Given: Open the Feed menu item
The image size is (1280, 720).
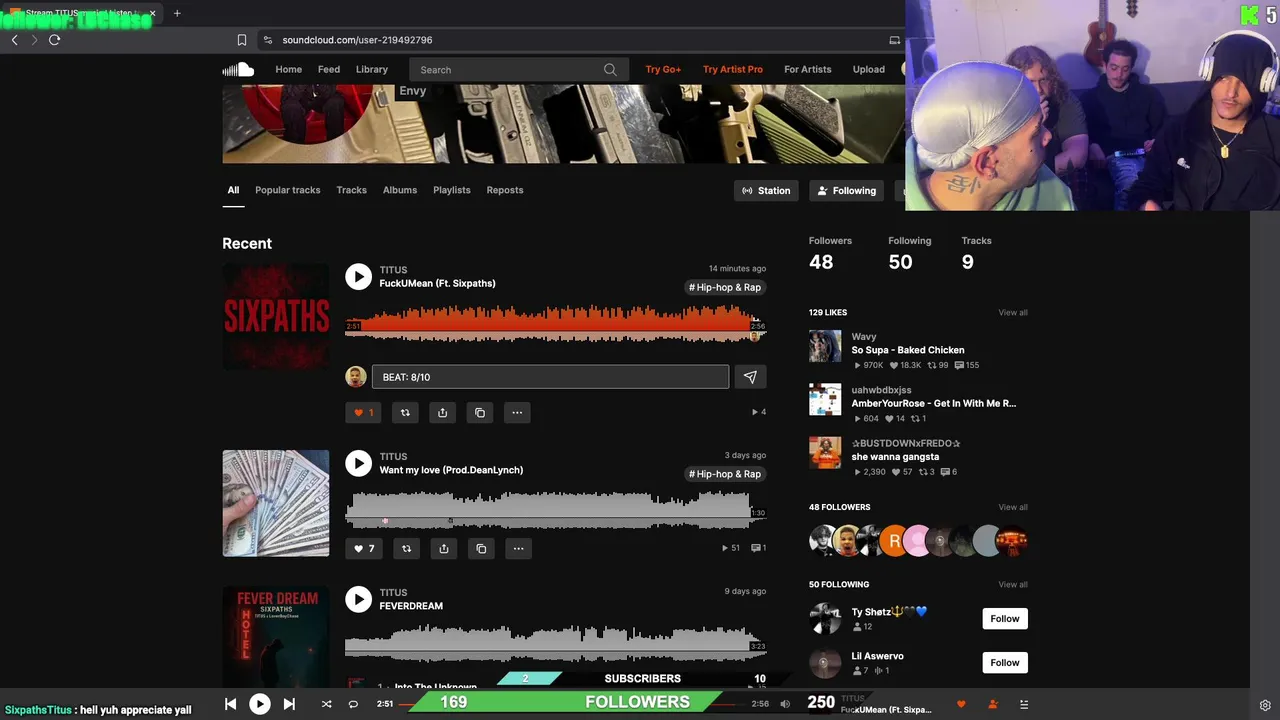Looking at the screenshot, I should tap(329, 69).
